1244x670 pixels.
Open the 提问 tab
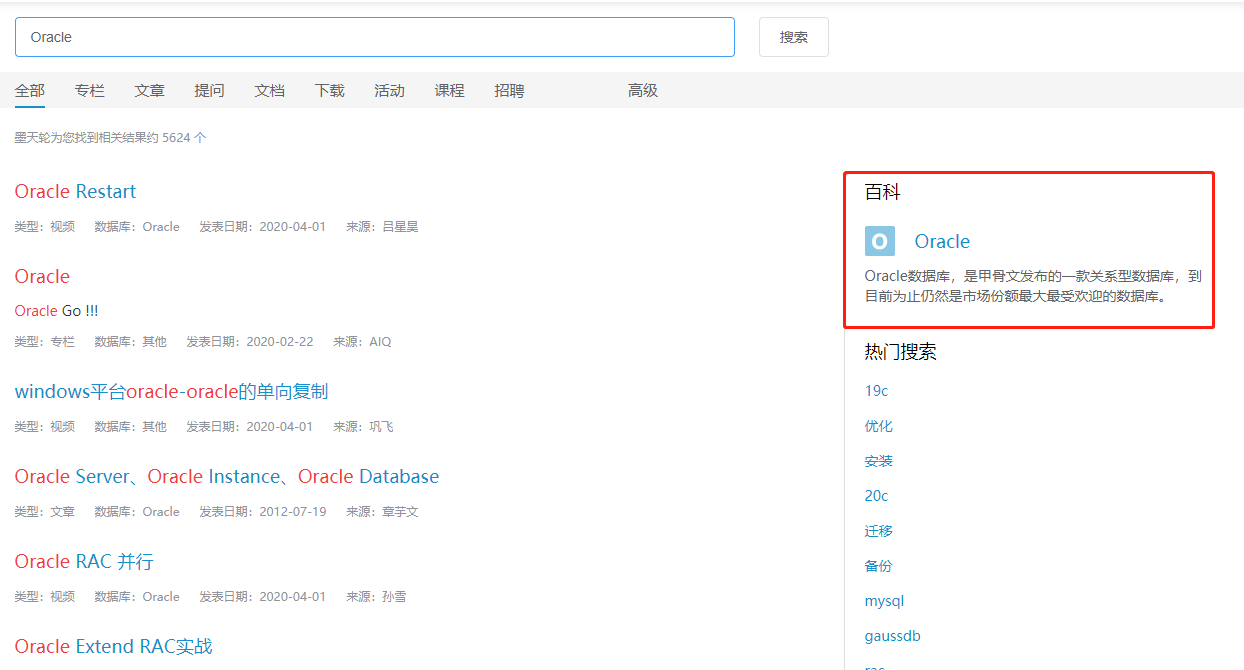pos(209,90)
